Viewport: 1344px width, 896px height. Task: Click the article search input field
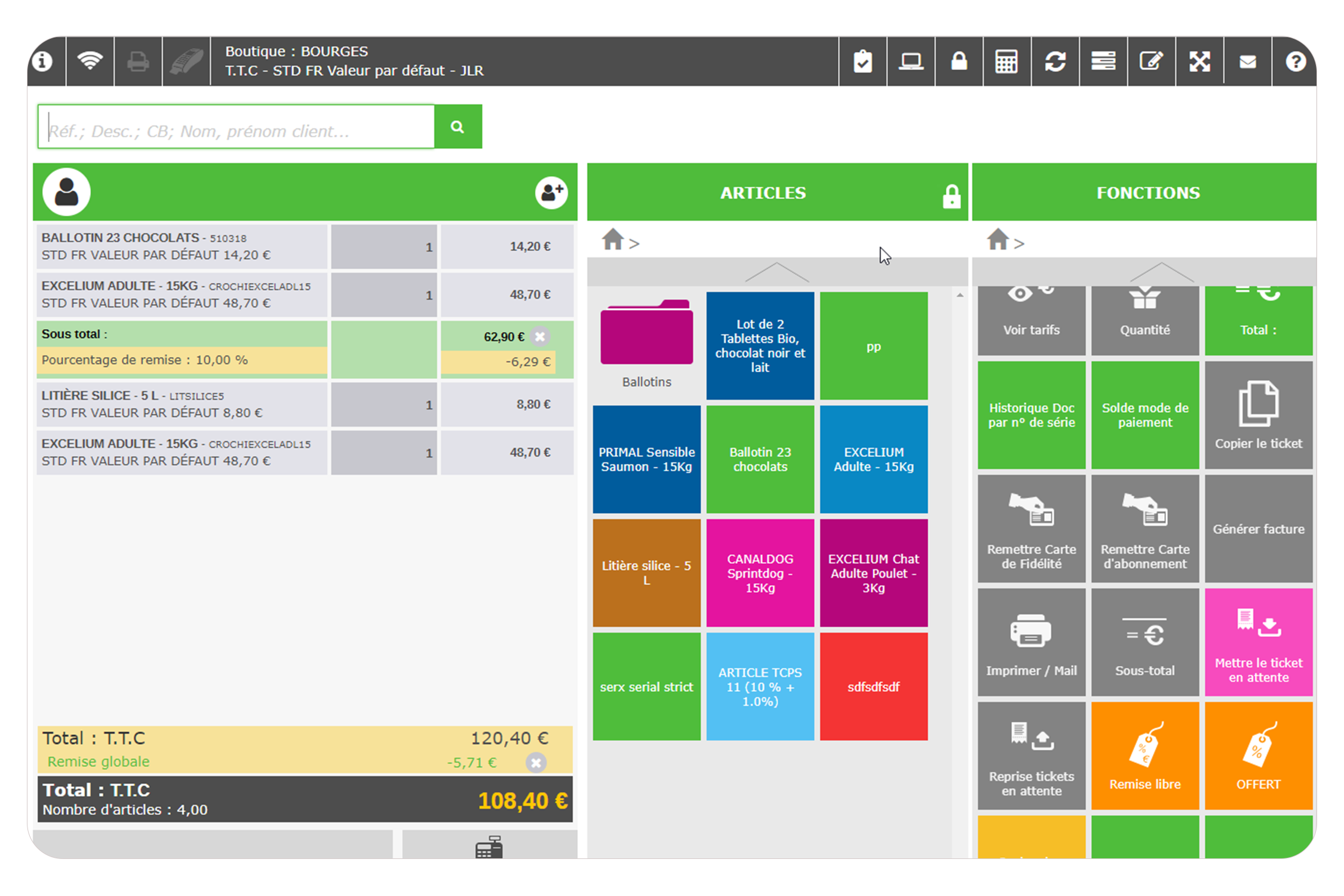coord(236,127)
